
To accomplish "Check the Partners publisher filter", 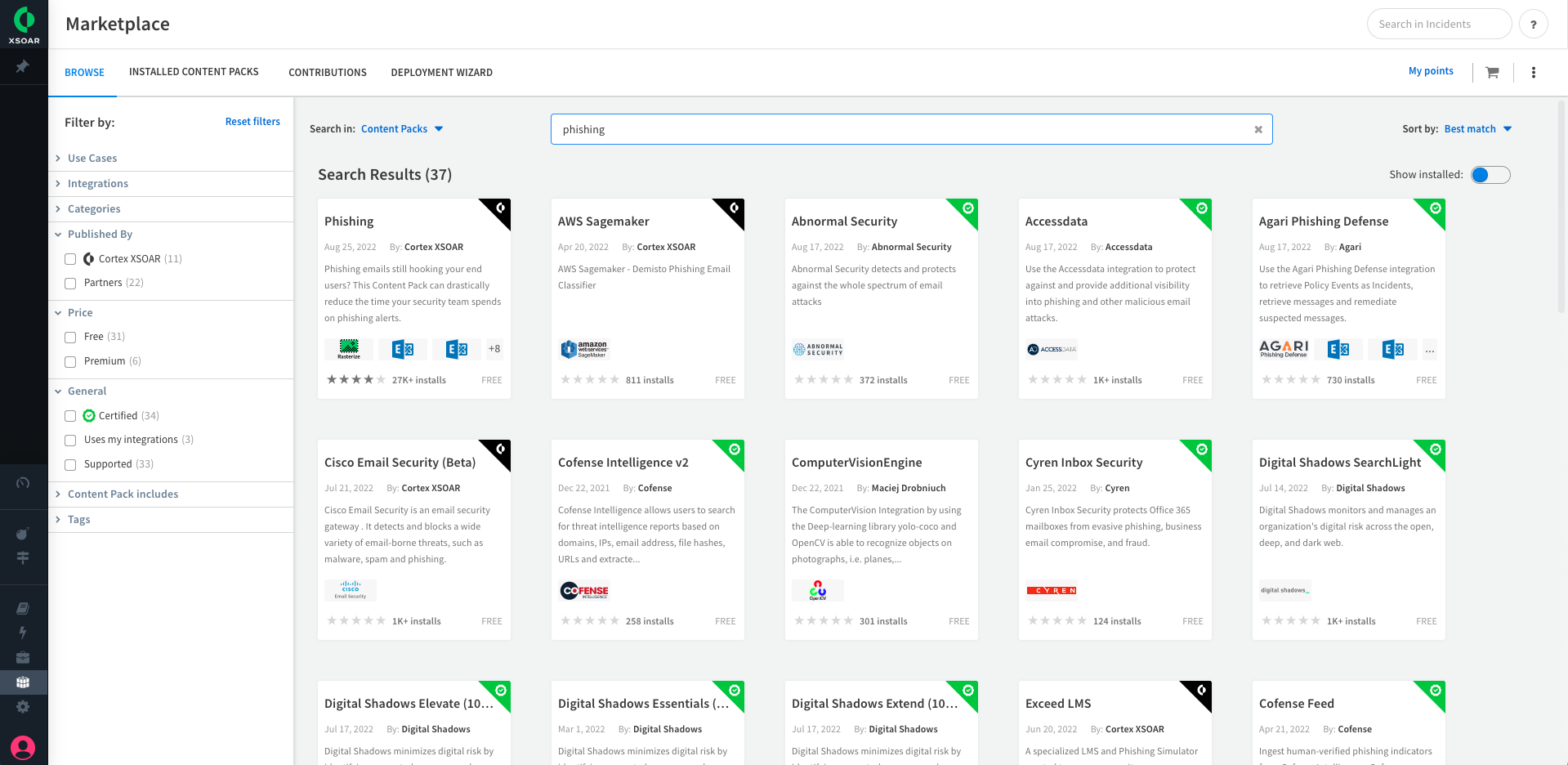I will pyautogui.click(x=70, y=284).
